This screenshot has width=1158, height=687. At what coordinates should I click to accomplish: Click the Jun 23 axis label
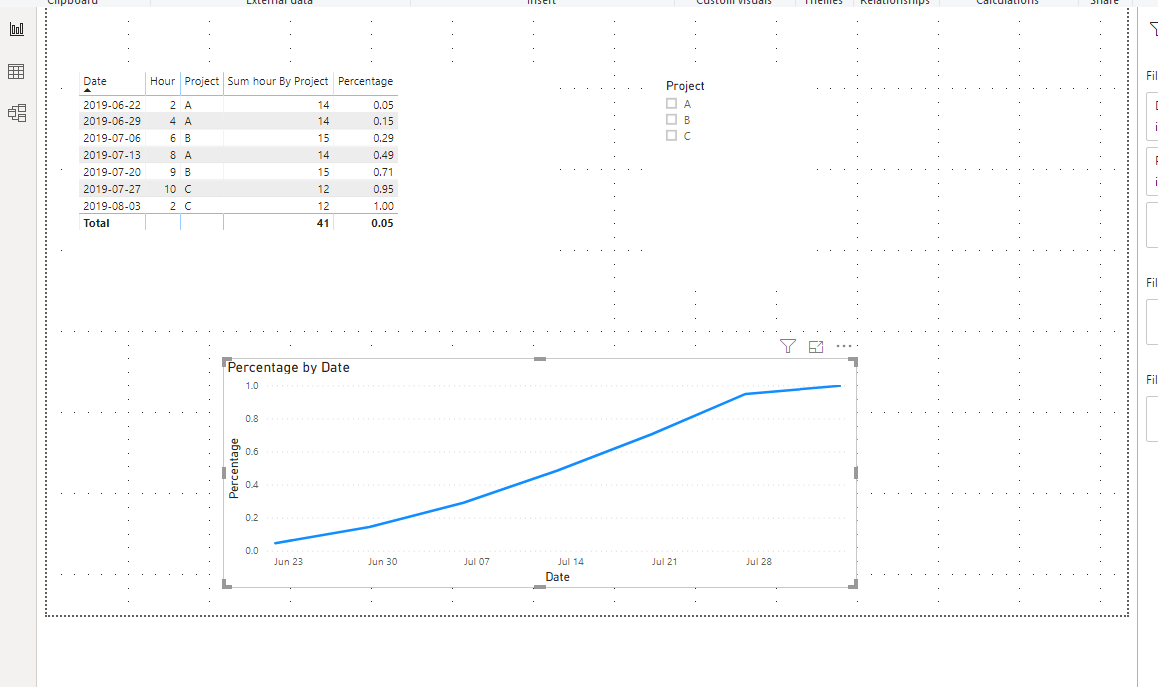pos(288,561)
